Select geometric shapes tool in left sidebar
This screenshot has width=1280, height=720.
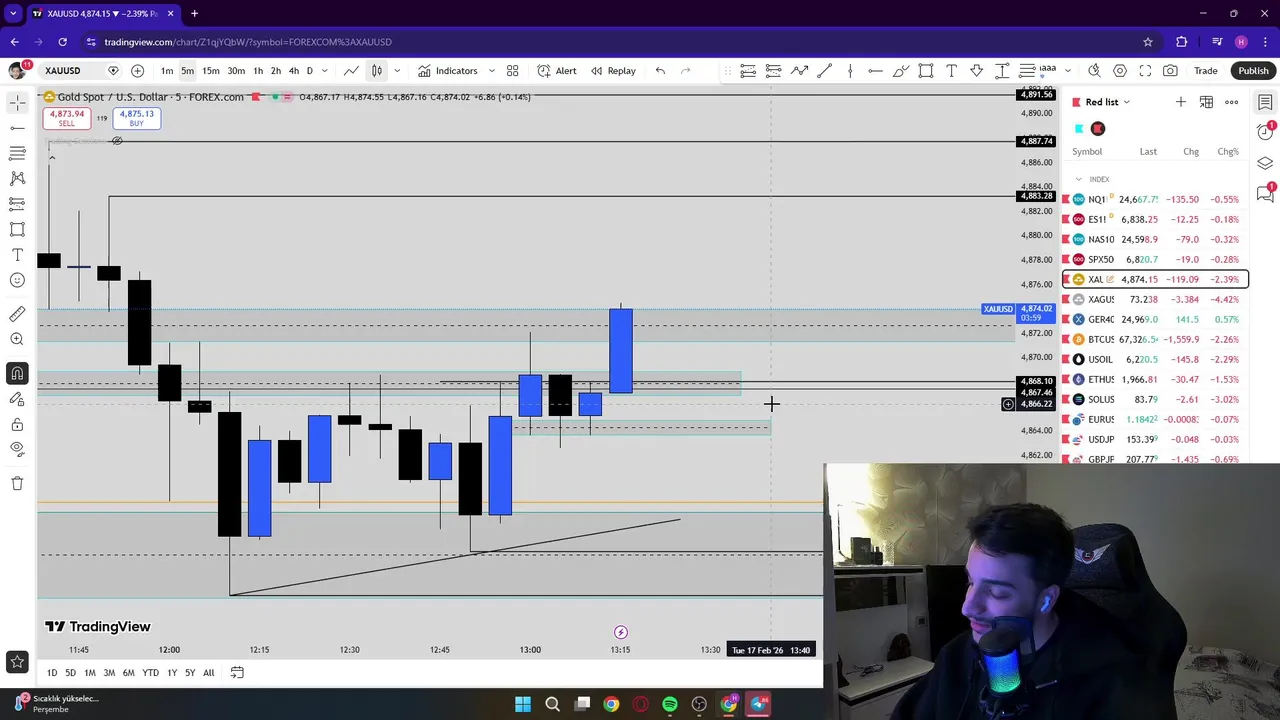click(17, 229)
